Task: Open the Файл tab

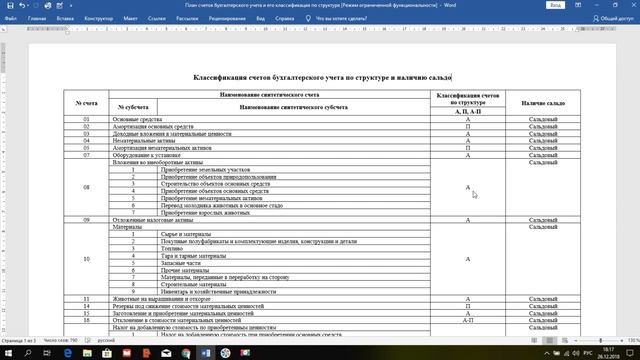Action: tap(11, 18)
